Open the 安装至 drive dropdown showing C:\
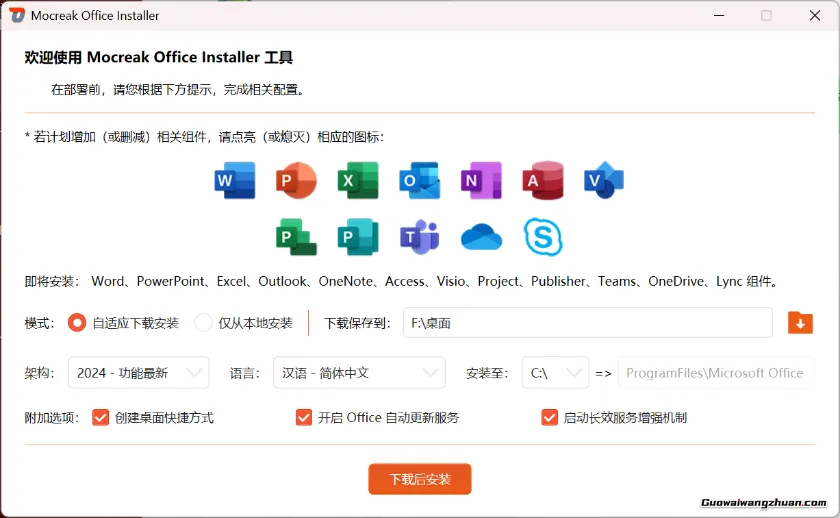Screen dimensions: 840x518 click(x=556, y=372)
